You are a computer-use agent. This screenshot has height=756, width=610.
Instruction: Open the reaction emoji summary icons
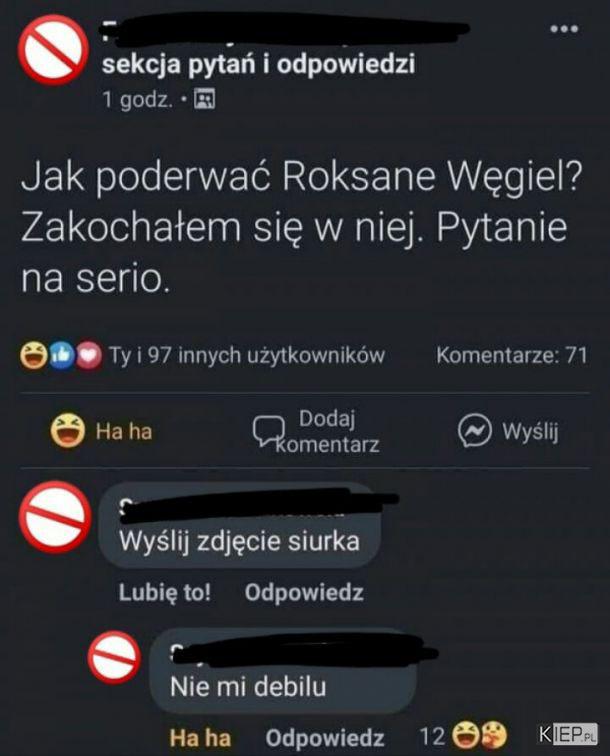click(x=61, y=355)
